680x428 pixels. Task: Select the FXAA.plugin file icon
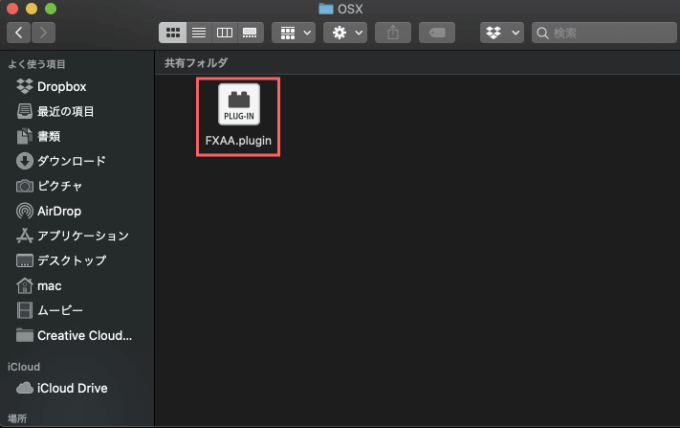click(239, 104)
